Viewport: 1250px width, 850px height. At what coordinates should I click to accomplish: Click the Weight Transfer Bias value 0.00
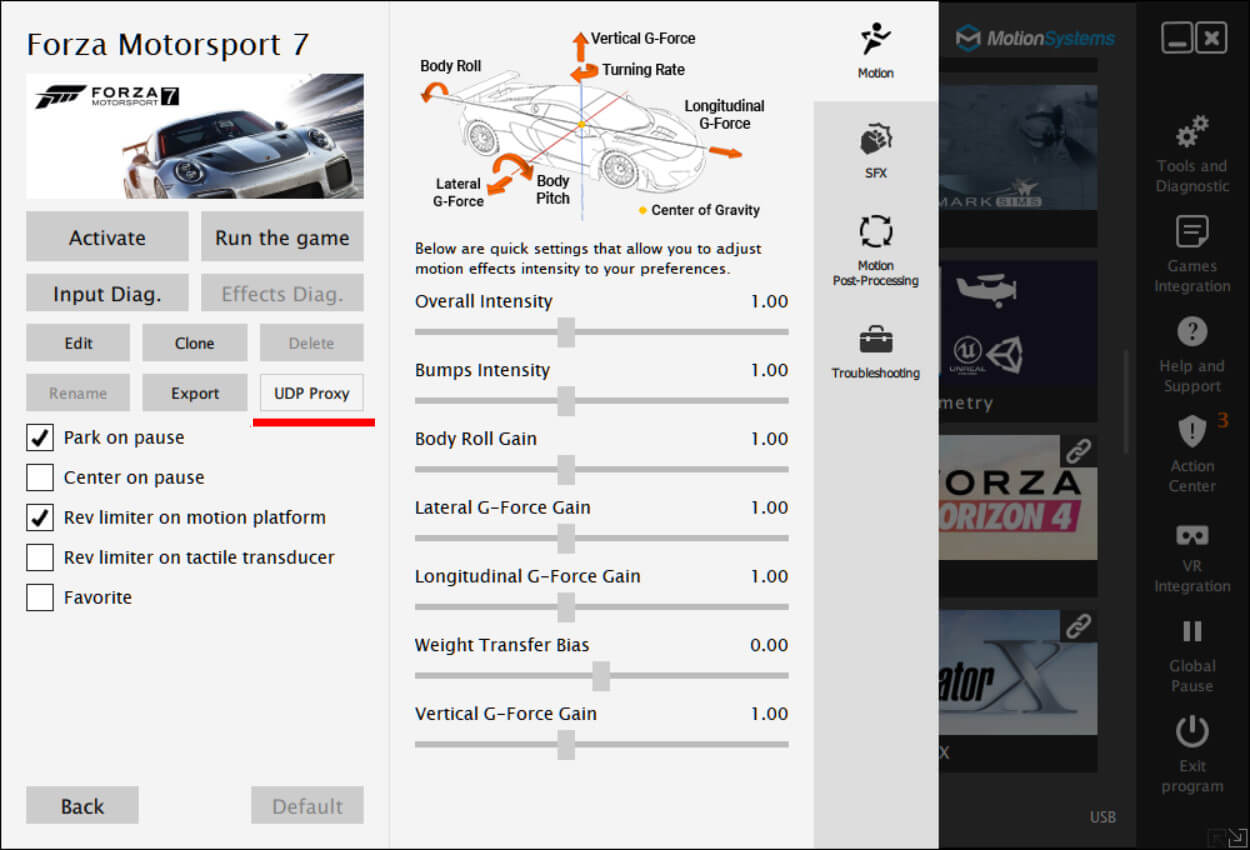[769, 645]
